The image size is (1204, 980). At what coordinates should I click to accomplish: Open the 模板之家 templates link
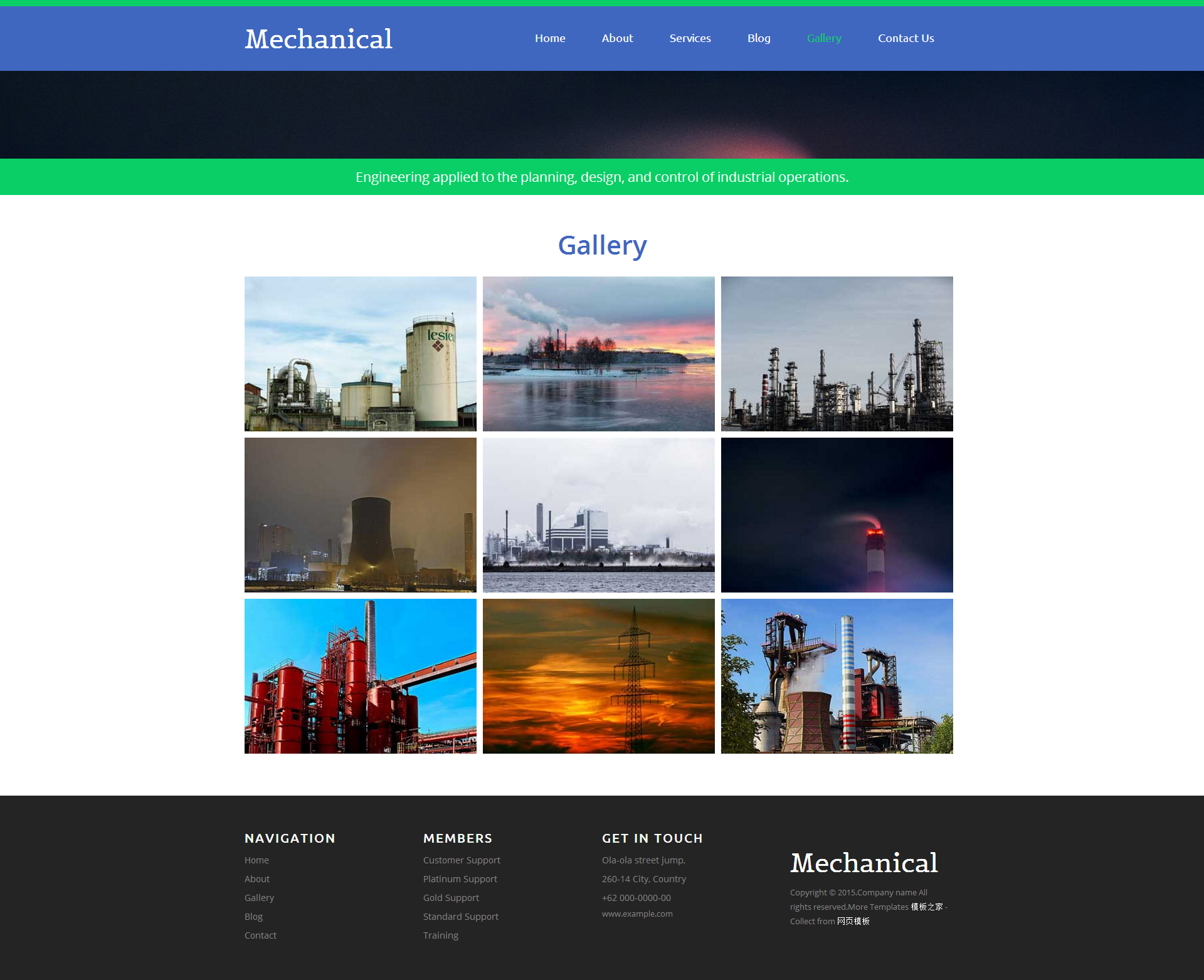coord(927,907)
